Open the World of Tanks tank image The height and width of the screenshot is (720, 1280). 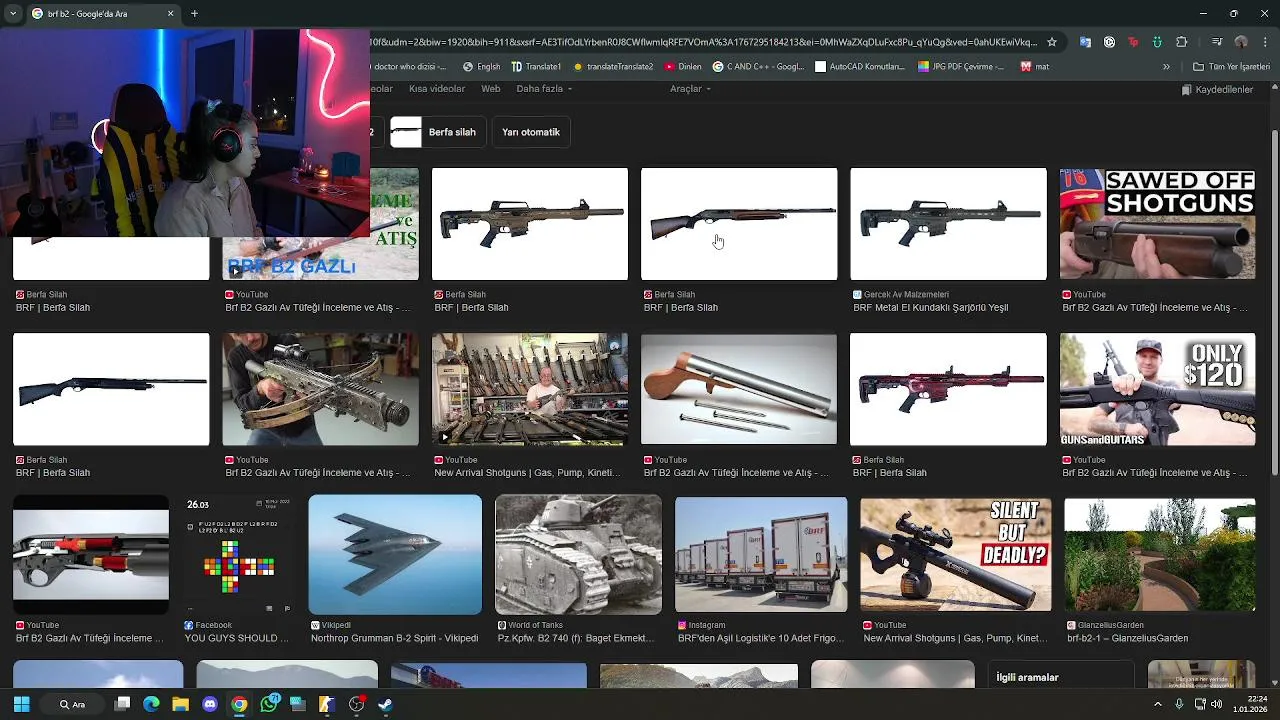tap(578, 554)
